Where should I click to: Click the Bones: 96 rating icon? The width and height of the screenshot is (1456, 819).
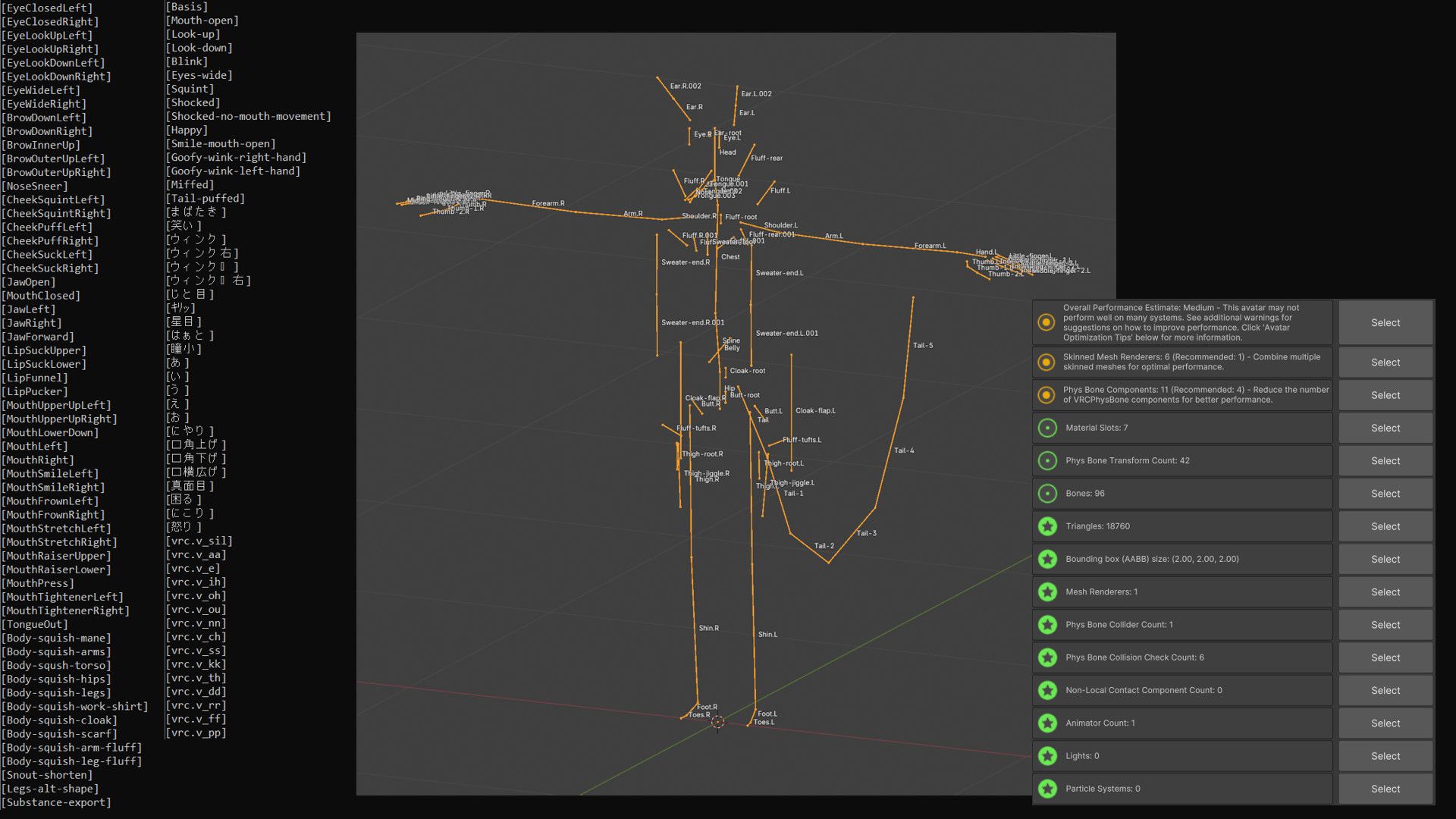click(1047, 494)
